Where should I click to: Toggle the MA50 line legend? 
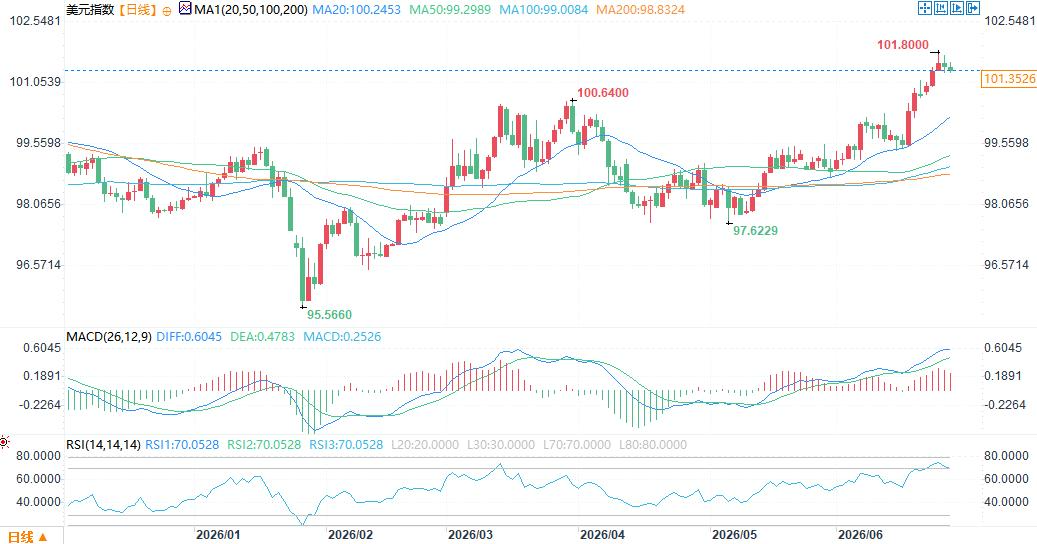pos(450,10)
